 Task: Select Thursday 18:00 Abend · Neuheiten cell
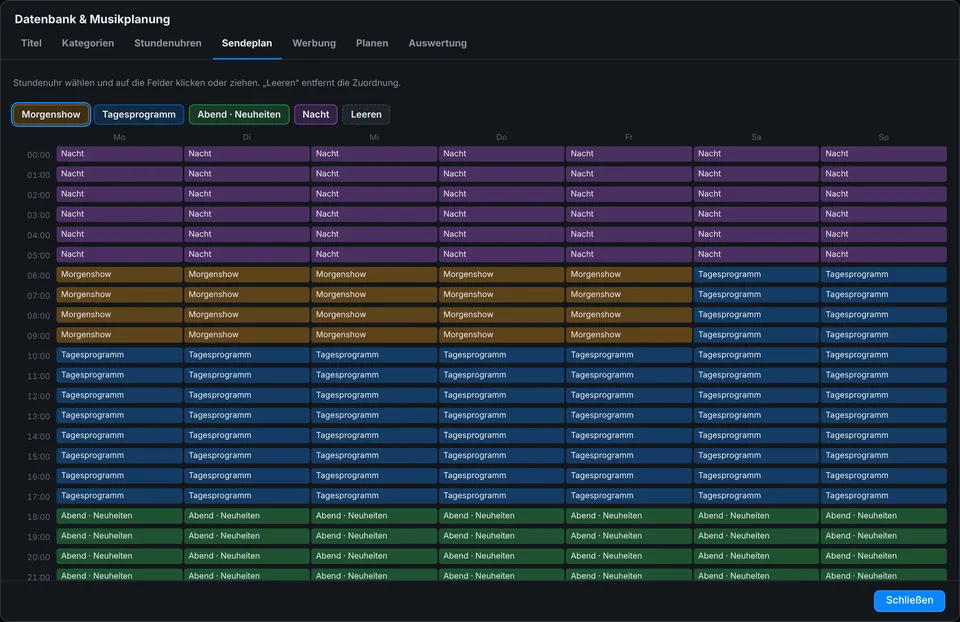point(501,516)
